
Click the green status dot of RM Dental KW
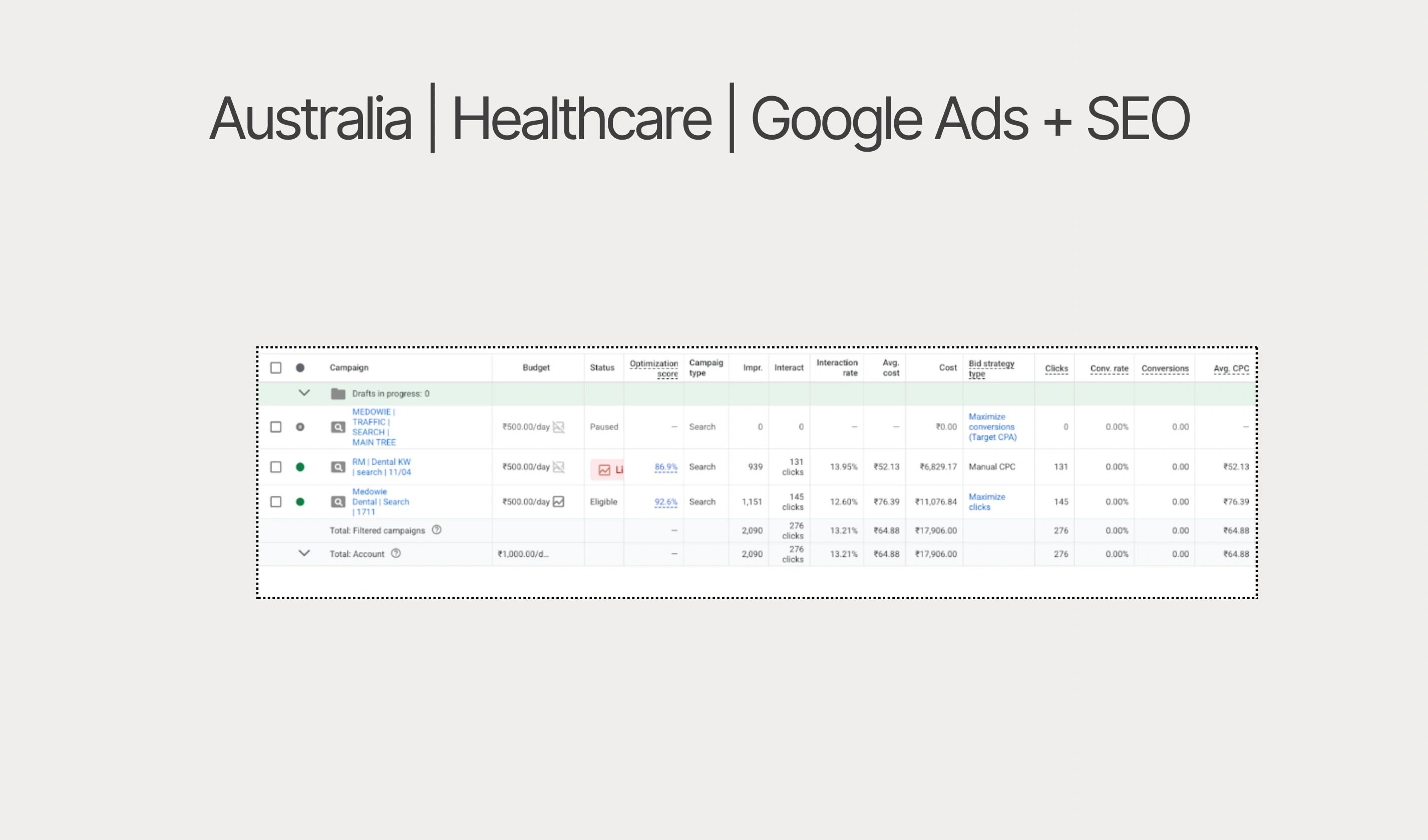[300, 467]
